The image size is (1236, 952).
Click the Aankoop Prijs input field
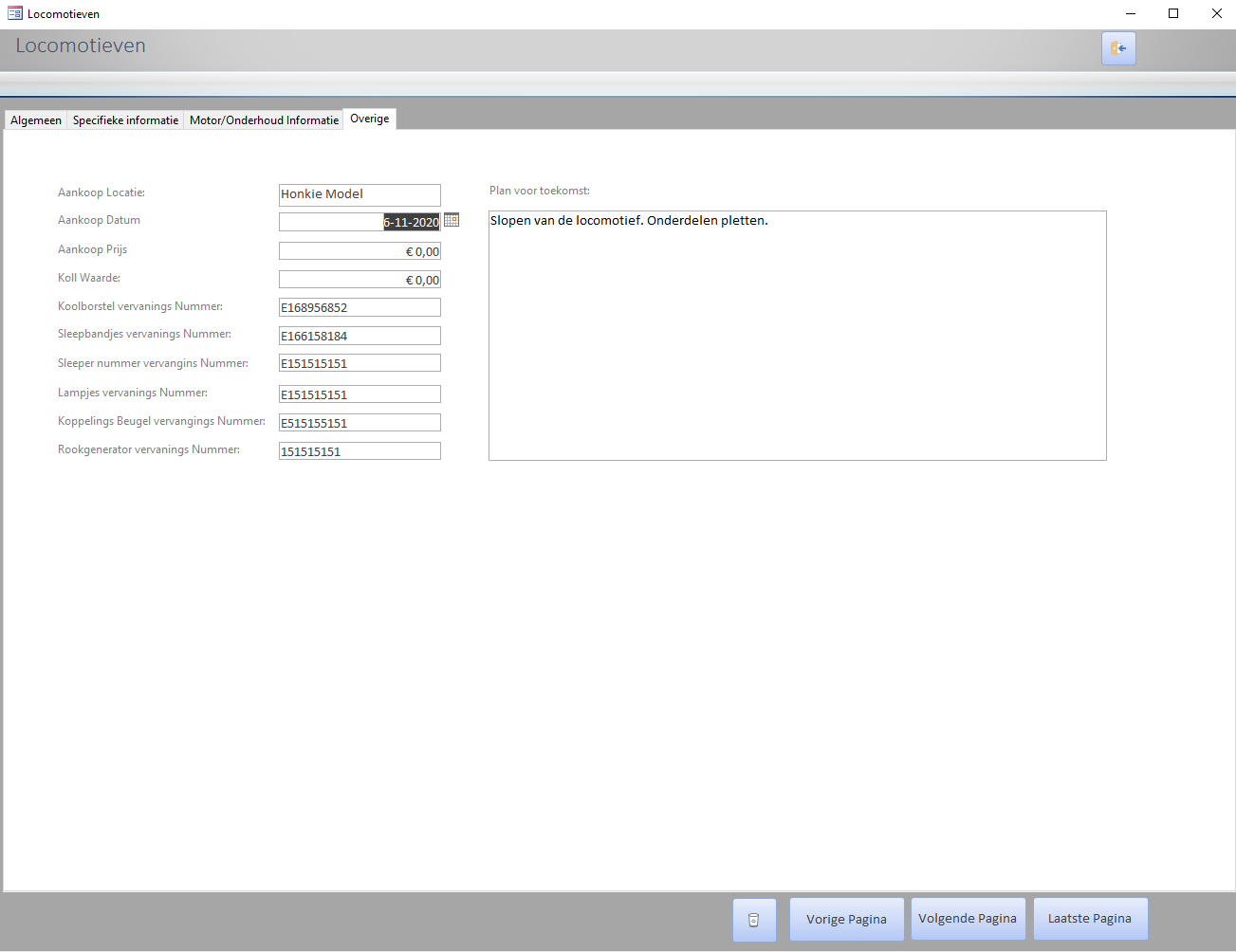pyautogui.click(x=360, y=251)
